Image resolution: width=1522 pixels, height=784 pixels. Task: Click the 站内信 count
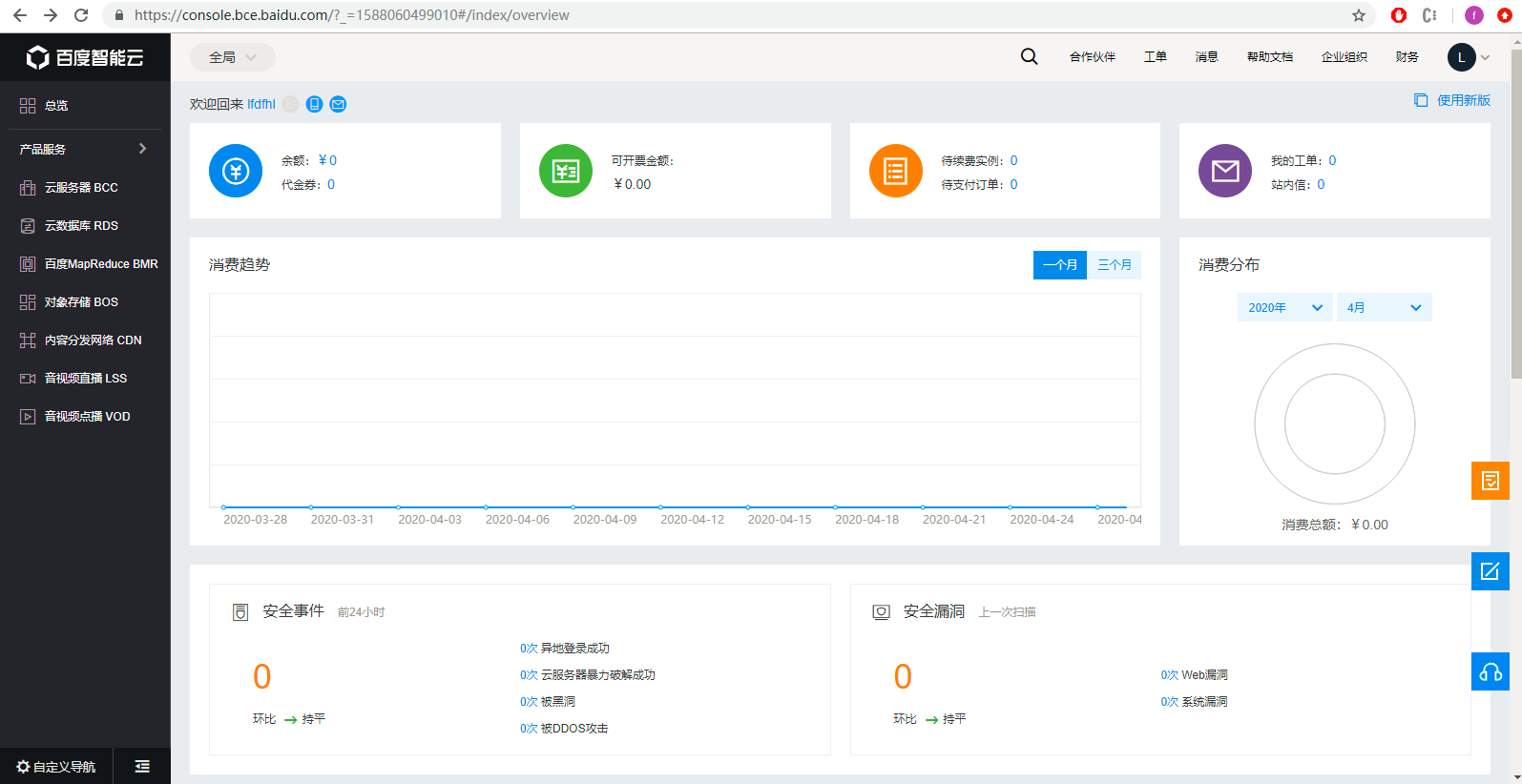click(x=1321, y=184)
